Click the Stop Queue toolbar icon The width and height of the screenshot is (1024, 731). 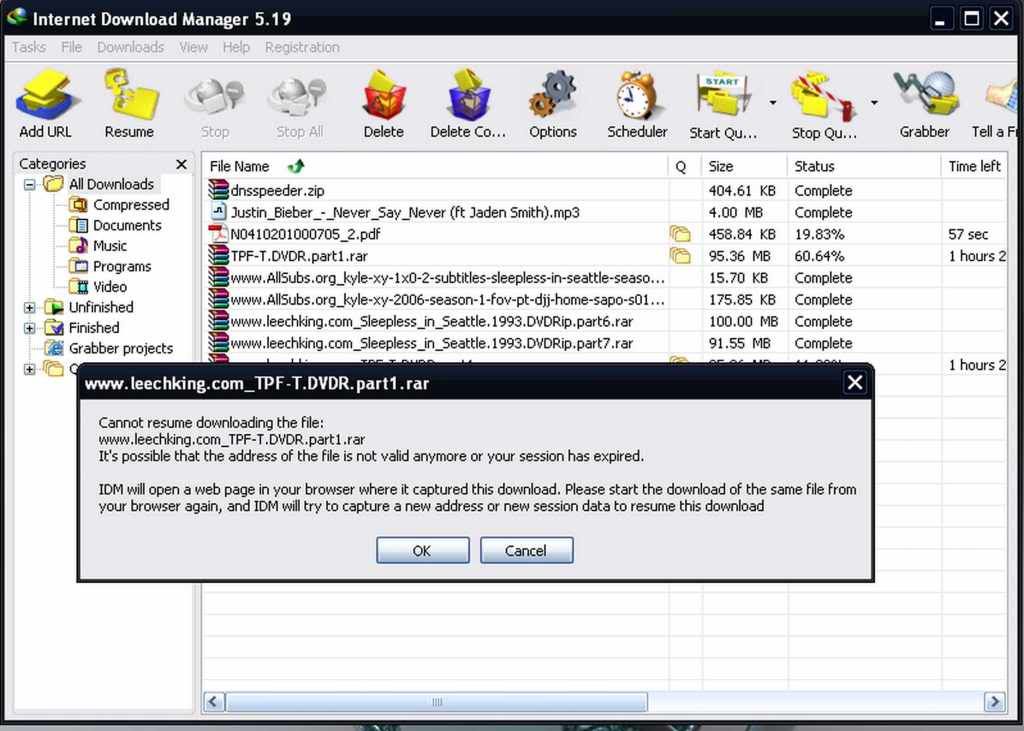click(823, 96)
